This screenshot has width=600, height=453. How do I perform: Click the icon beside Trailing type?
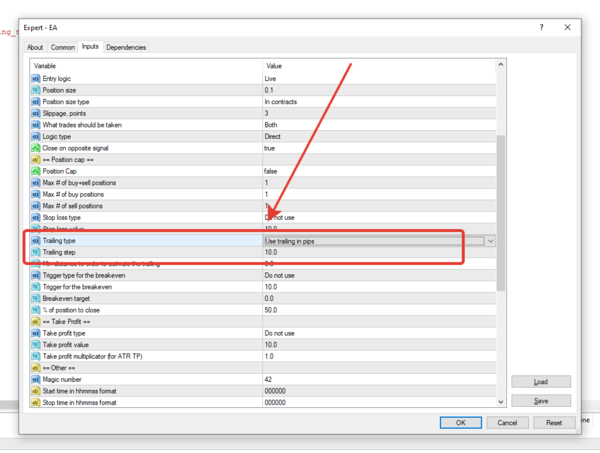tap(36, 241)
